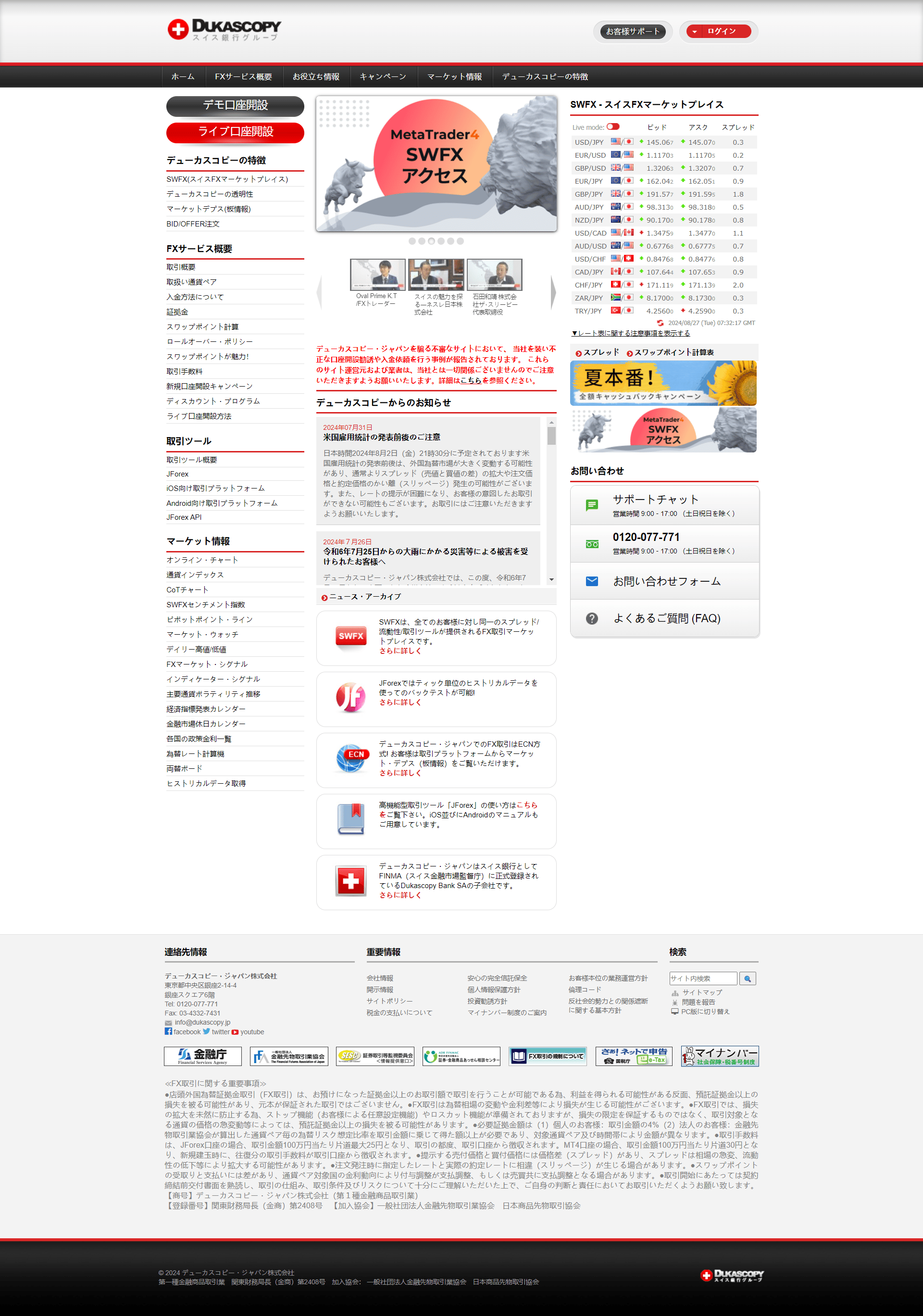The height and width of the screenshot is (1316, 923).
Task: Select the first carousel dot indicator
Action: point(412,241)
